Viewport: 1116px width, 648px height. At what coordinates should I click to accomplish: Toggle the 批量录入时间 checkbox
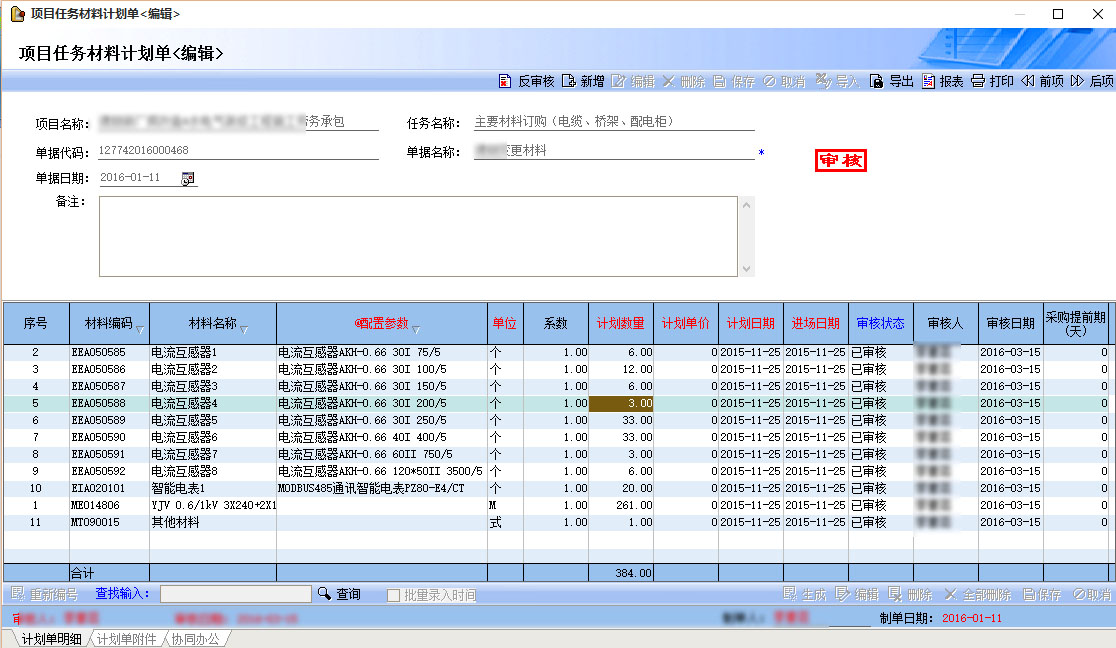pos(394,595)
